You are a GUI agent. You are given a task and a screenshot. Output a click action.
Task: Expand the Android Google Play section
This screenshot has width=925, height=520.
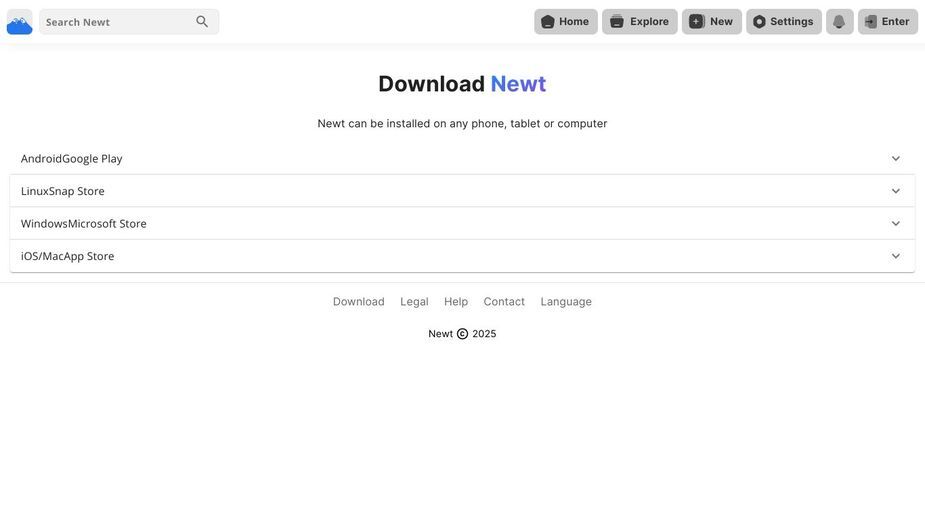pyautogui.click(x=462, y=158)
